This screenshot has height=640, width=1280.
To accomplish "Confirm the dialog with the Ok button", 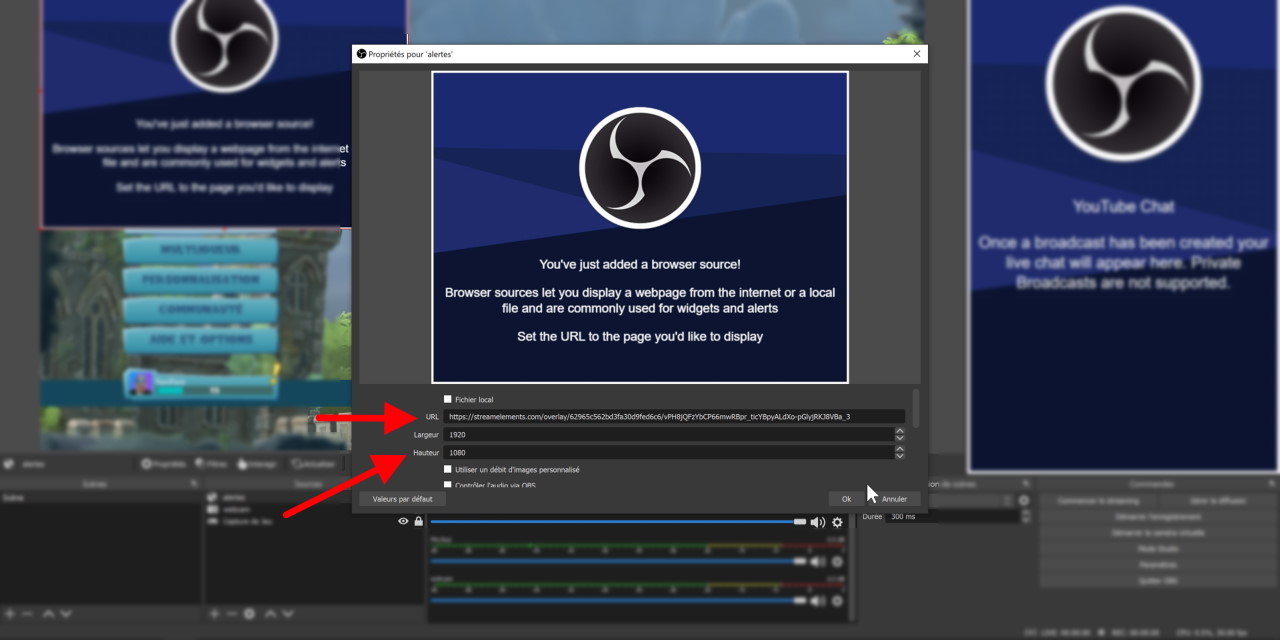I will 846,498.
